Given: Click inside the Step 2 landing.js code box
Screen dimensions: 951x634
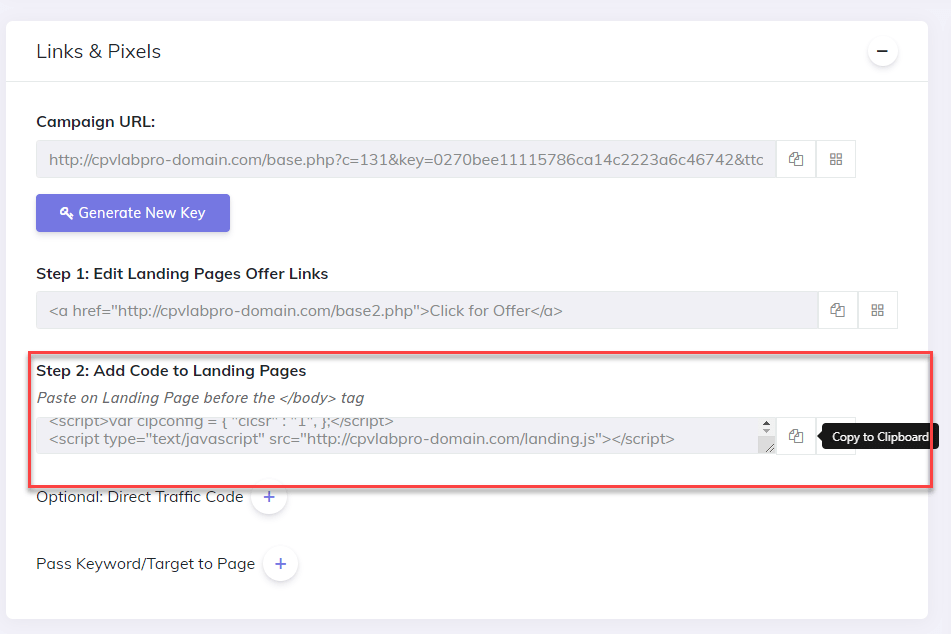Looking at the screenshot, I should click(397, 436).
